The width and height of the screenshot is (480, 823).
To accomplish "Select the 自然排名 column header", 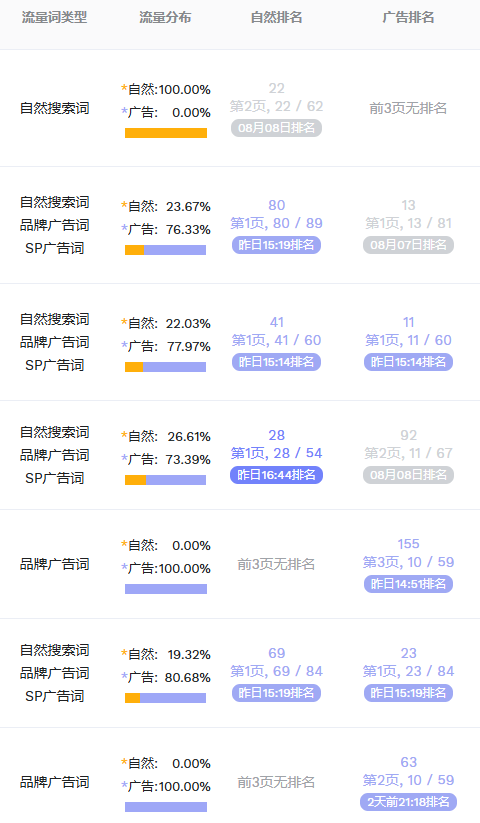I will (x=276, y=17).
